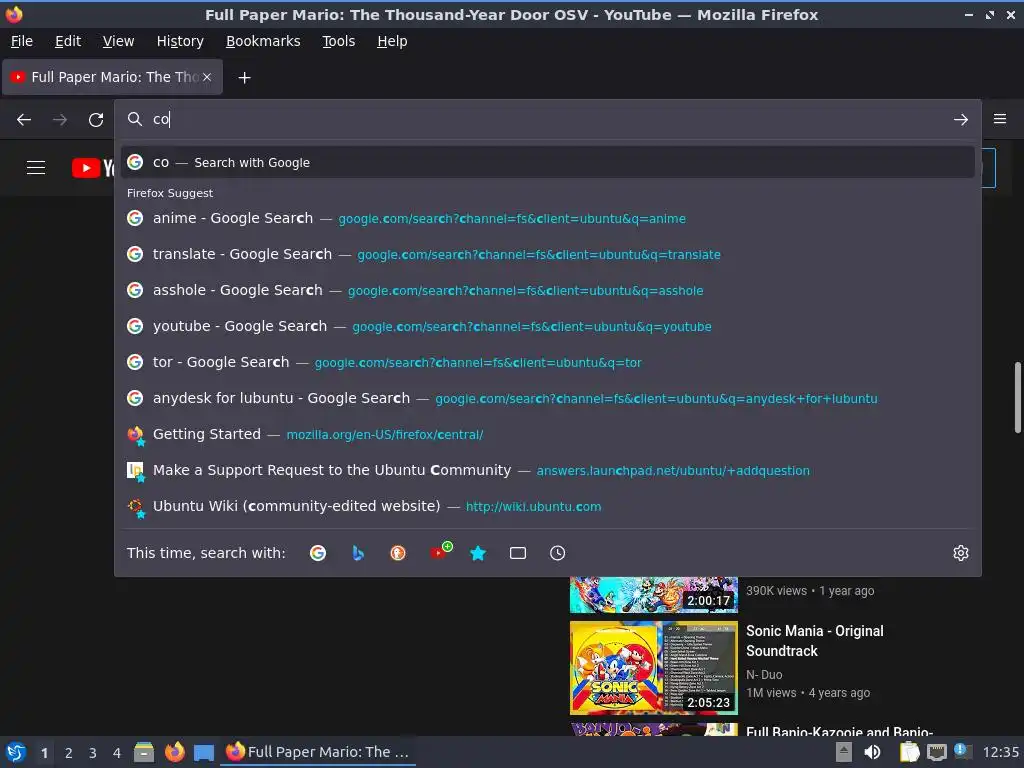
Task: Switch to virtual desktop 1
Action: [44, 753]
